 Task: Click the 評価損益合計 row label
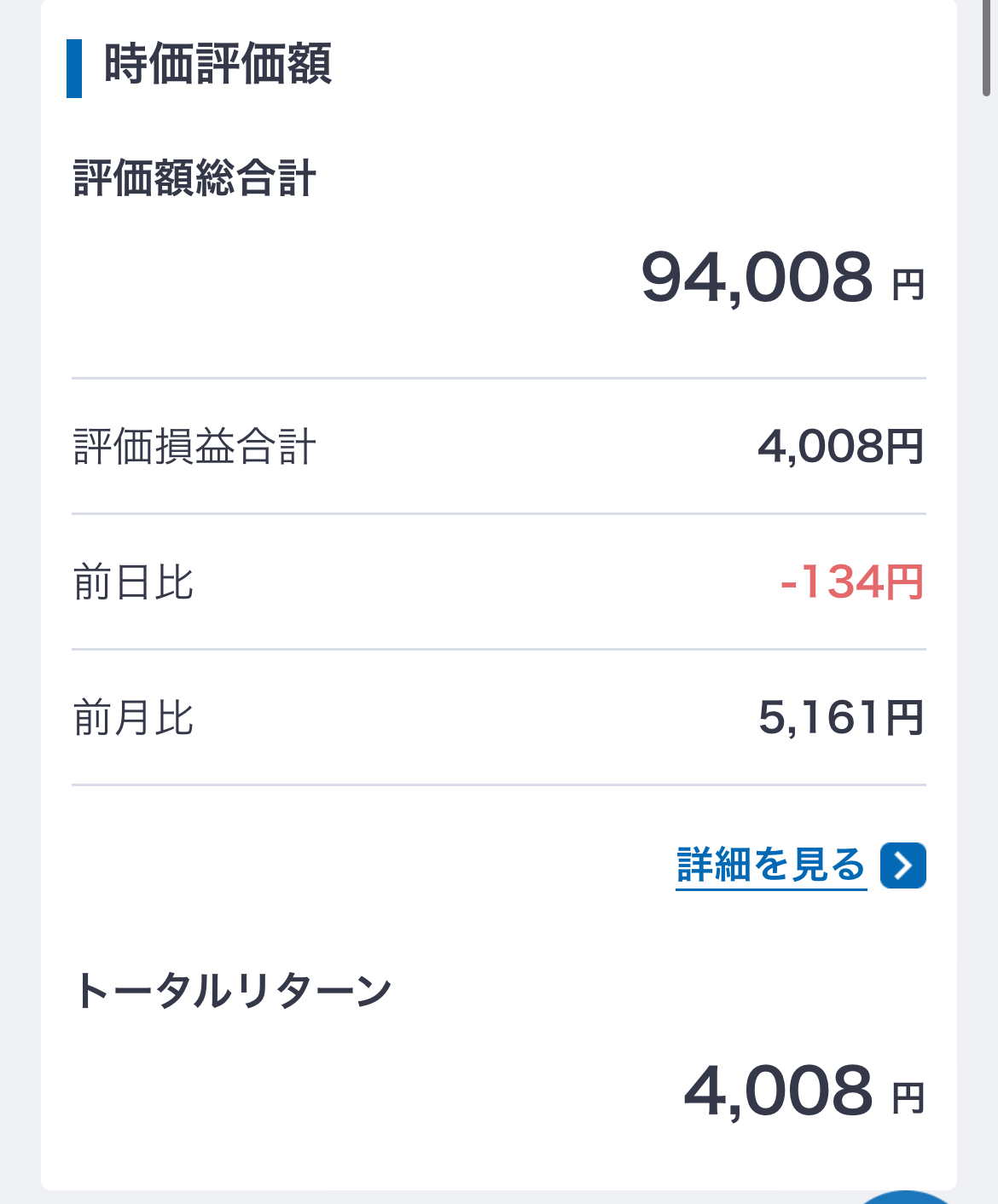pyautogui.click(x=195, y=447)
